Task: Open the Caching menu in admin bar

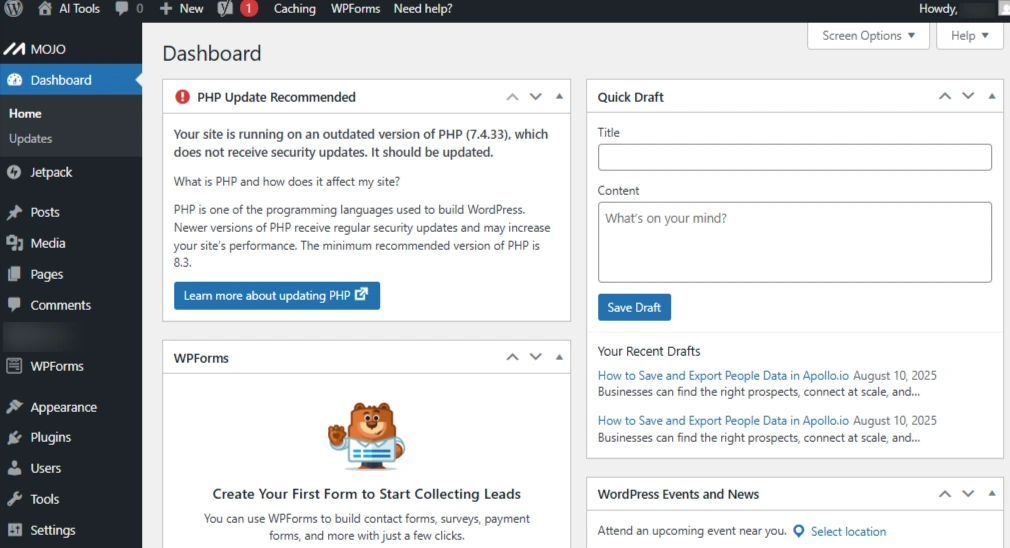Action: (x=294, y=9)
